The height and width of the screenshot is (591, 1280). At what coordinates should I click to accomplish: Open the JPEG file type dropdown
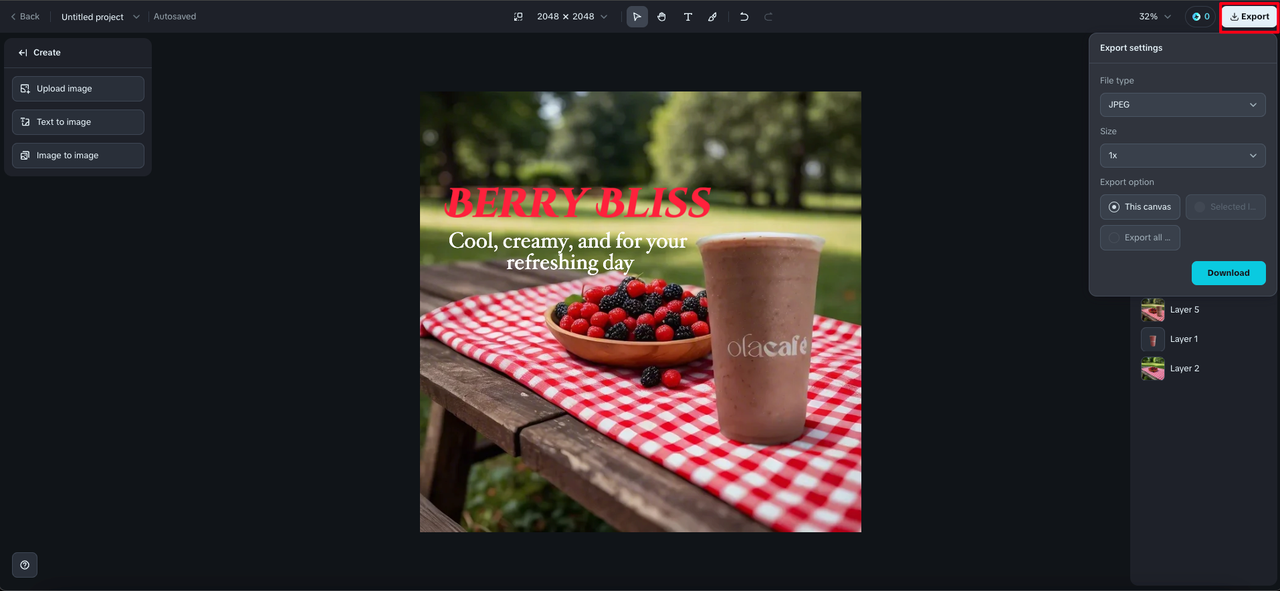[x=1182, y=105]
